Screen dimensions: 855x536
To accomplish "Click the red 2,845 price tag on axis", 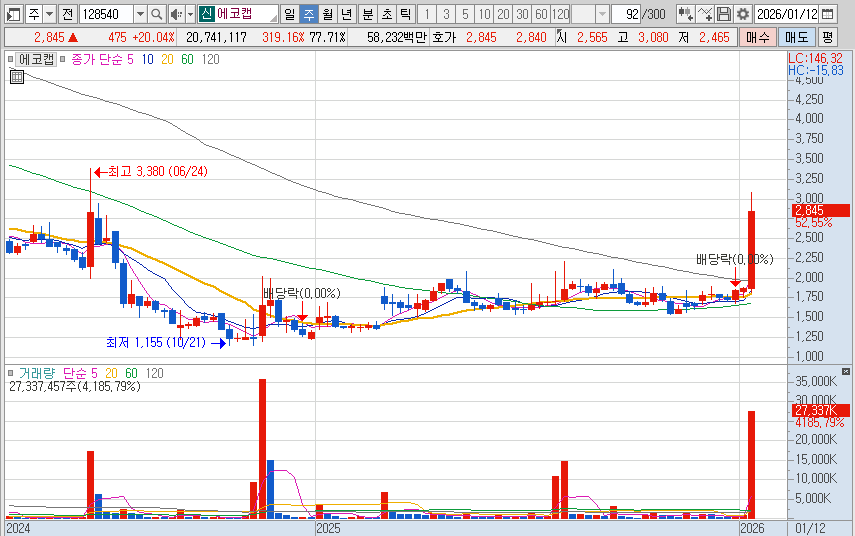I will [x=820, y=210].
